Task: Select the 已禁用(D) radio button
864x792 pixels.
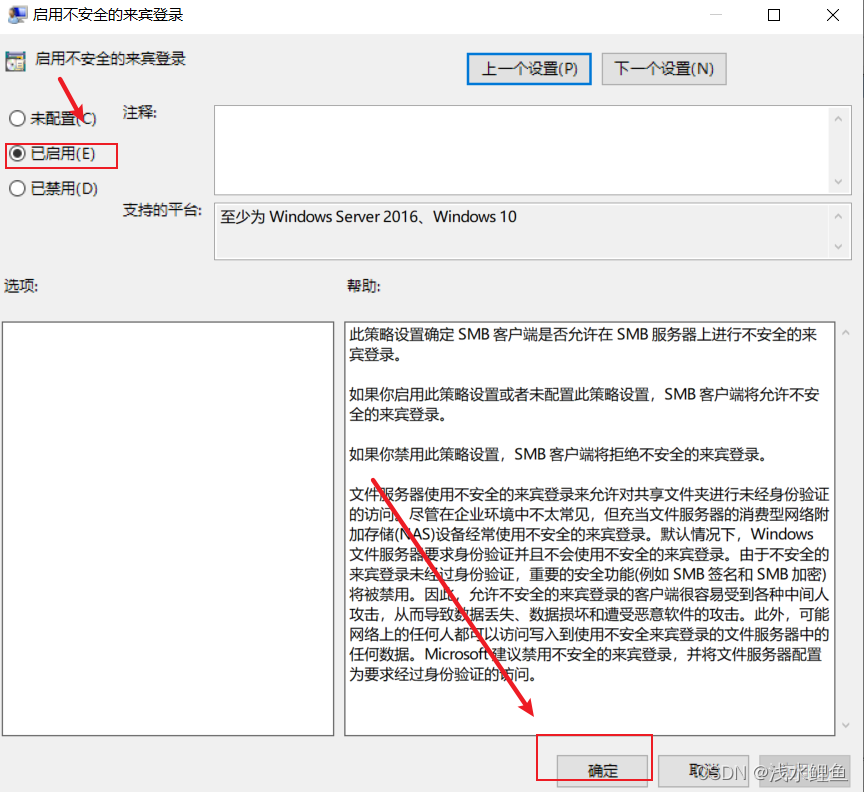Action: 17,188
